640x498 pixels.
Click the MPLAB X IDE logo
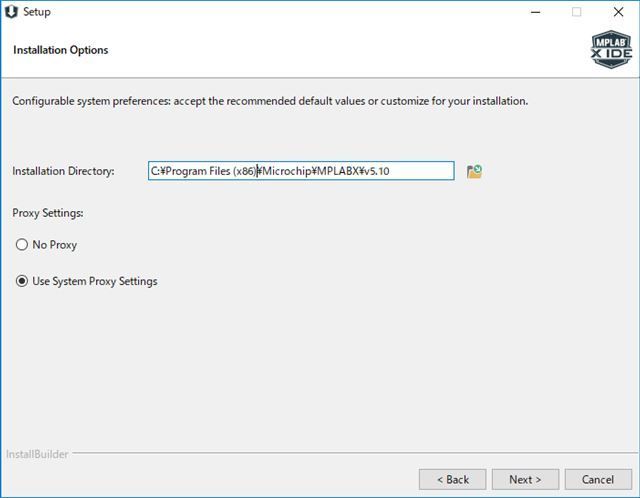coord(611,49)
